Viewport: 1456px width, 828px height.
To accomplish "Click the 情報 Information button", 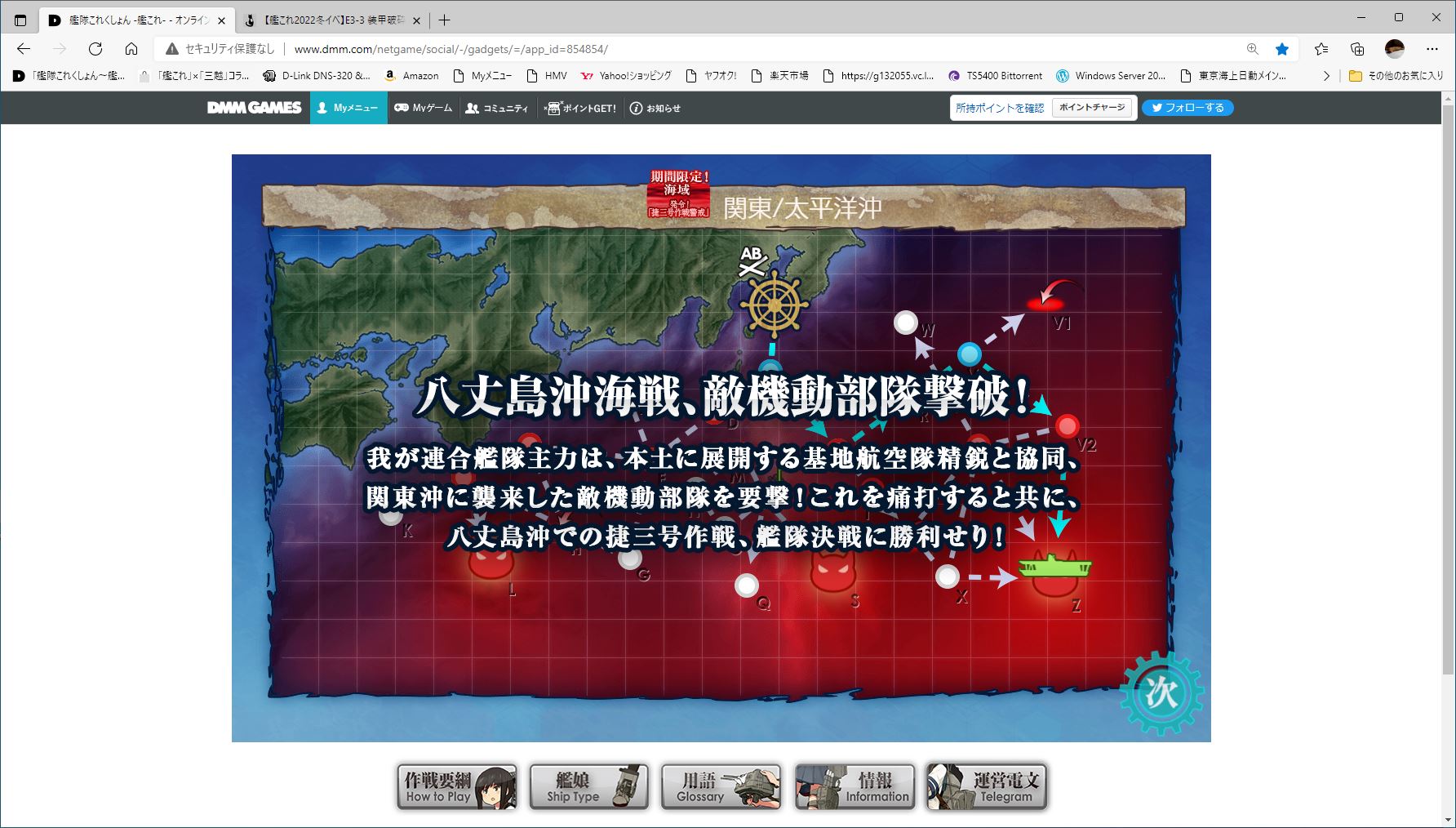I will coord(854,786).
